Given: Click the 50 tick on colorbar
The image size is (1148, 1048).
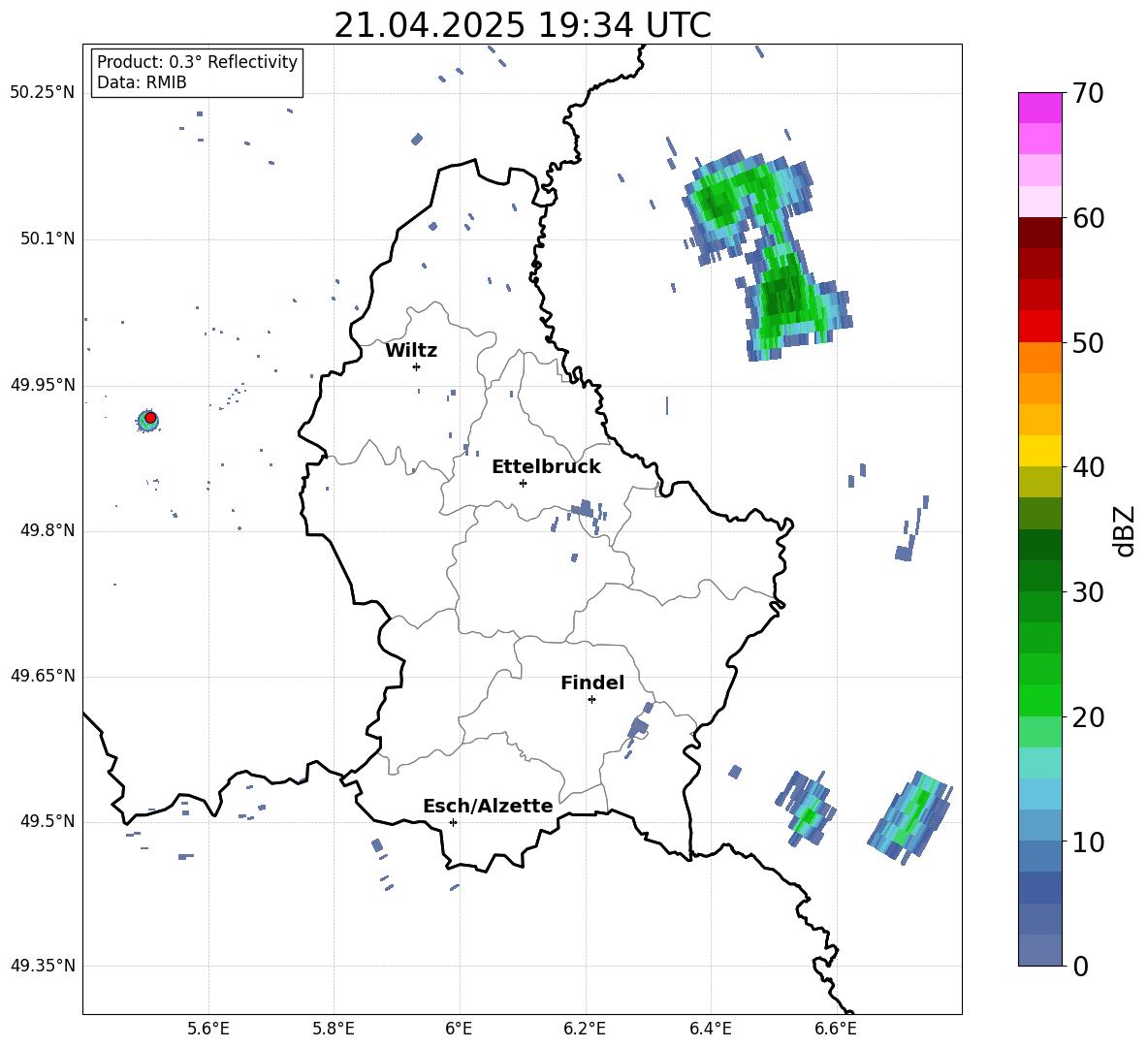Looking at the screenshot, I should (x=1088, y=342).
